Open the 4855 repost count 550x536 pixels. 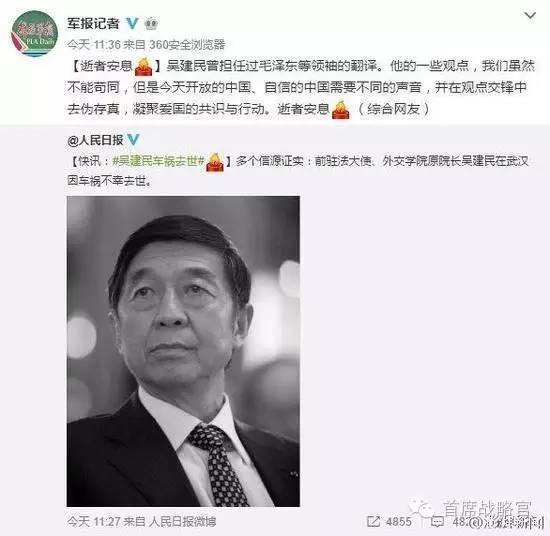pos(398,522)
